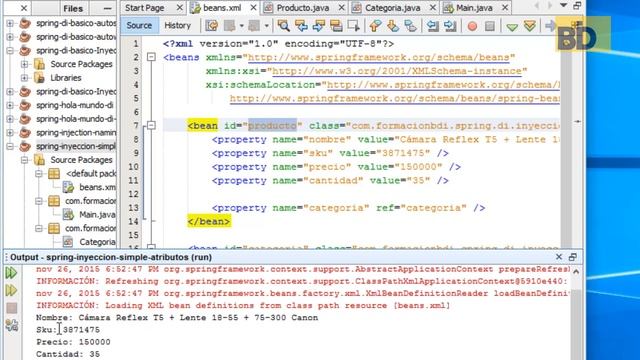
Task: Open forward-navigation history dropdown arrow
Action: (x=266, y=26)
